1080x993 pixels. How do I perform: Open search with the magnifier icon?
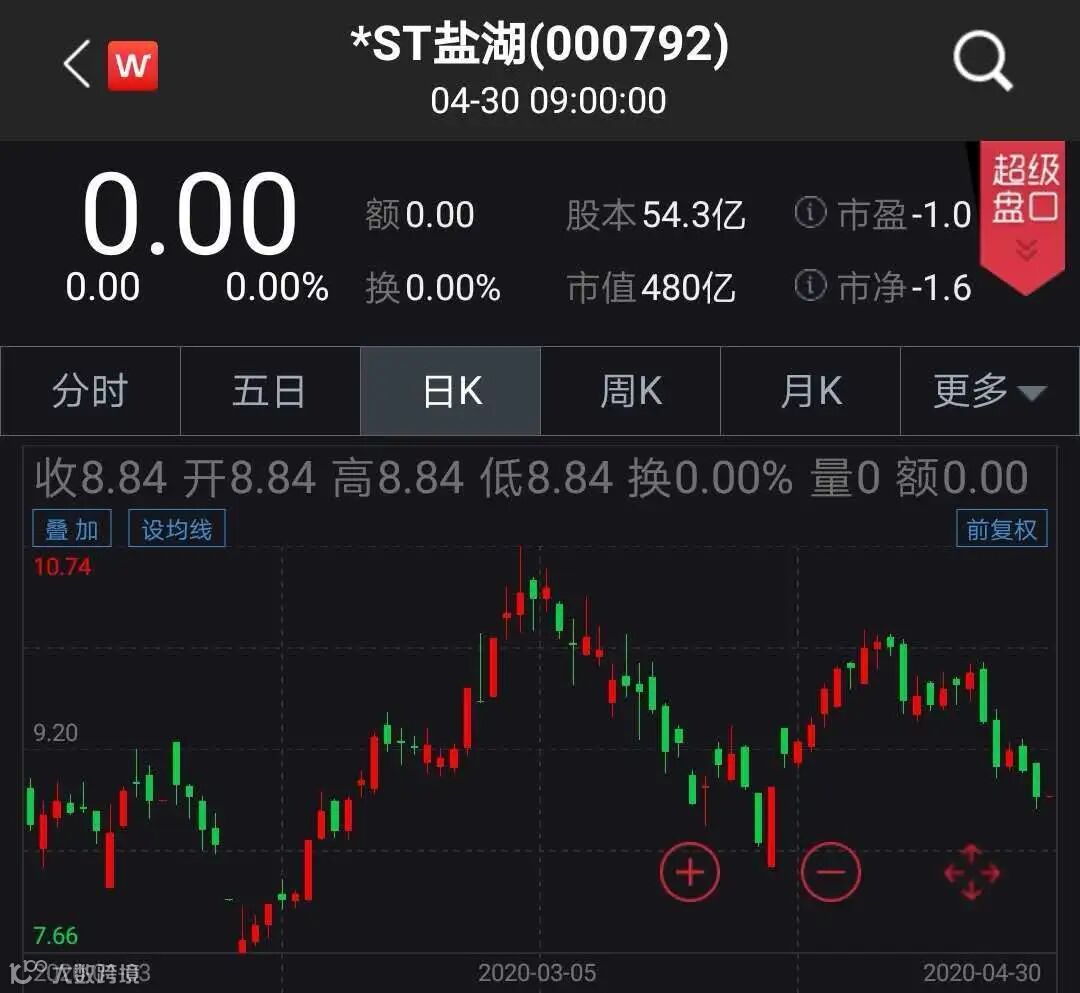coord(982,61)
